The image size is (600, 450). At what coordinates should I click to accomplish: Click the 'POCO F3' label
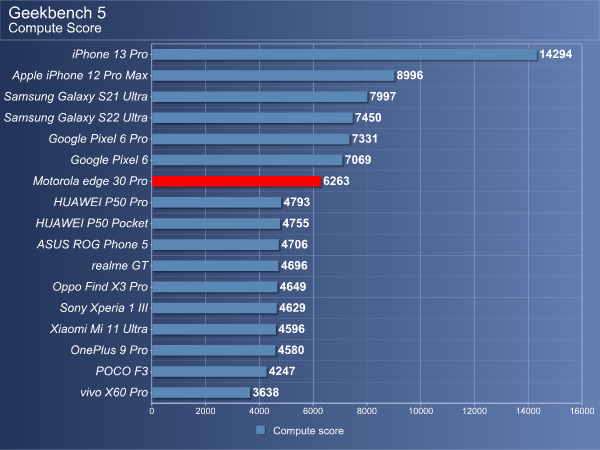[122, 371]
